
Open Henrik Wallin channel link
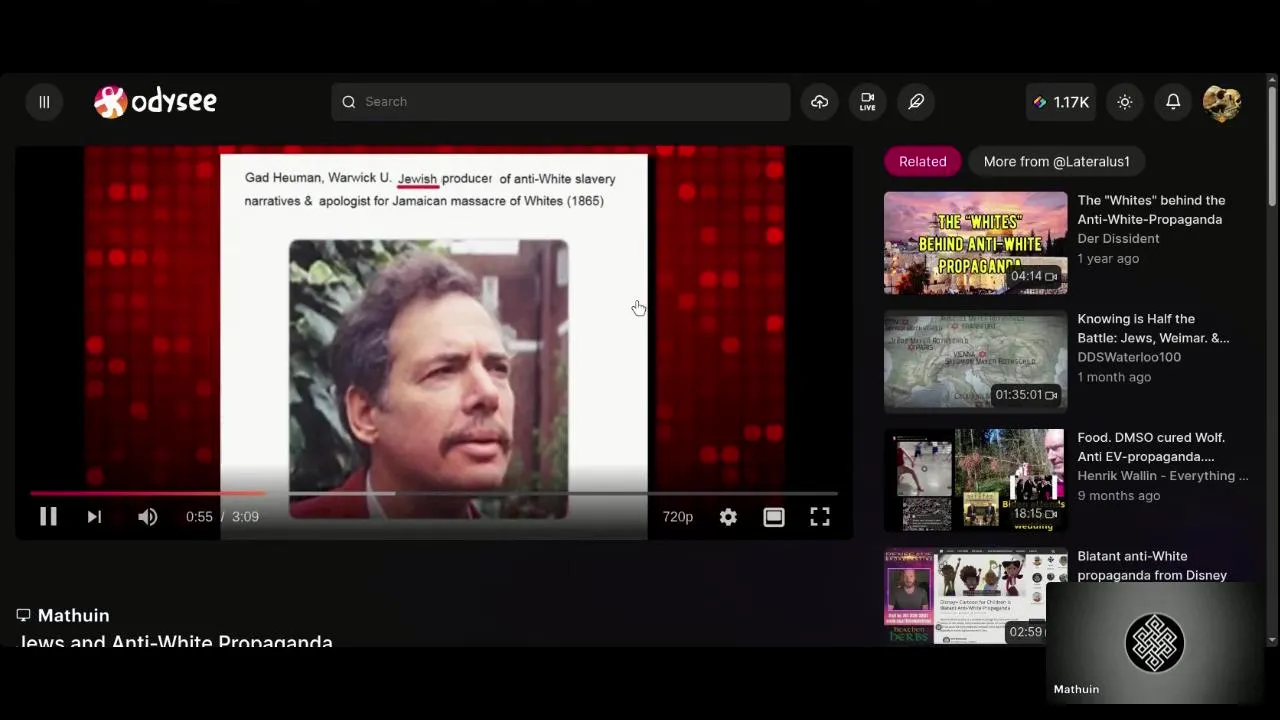[1163, 476]
